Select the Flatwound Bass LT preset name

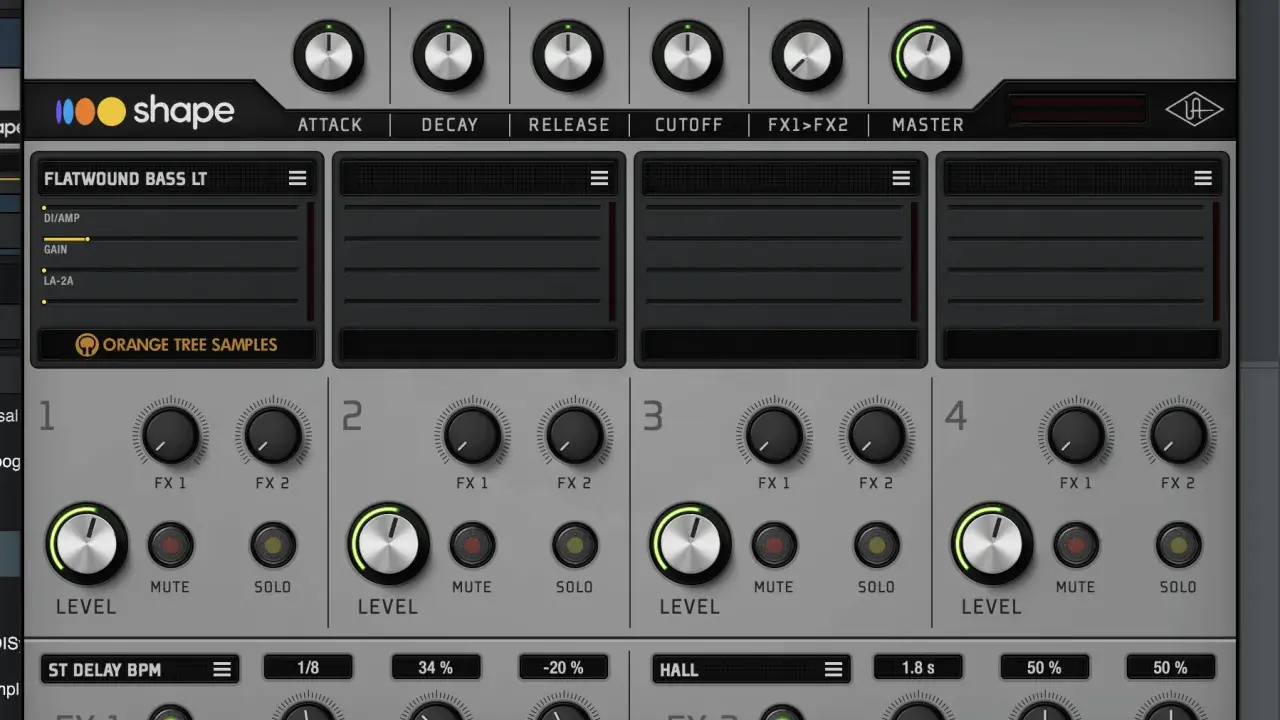tap(125, 179)
